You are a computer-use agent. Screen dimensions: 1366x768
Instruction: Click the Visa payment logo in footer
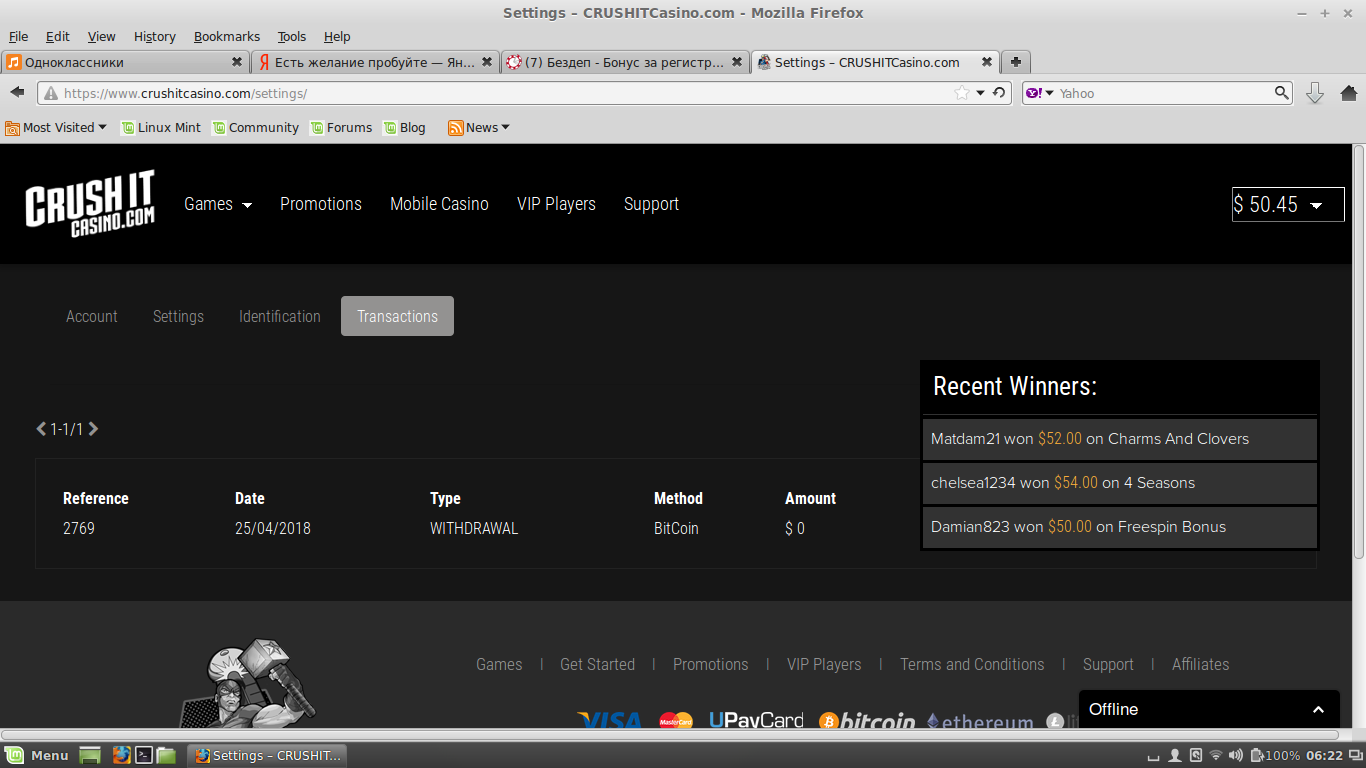(x=610, y=720)
